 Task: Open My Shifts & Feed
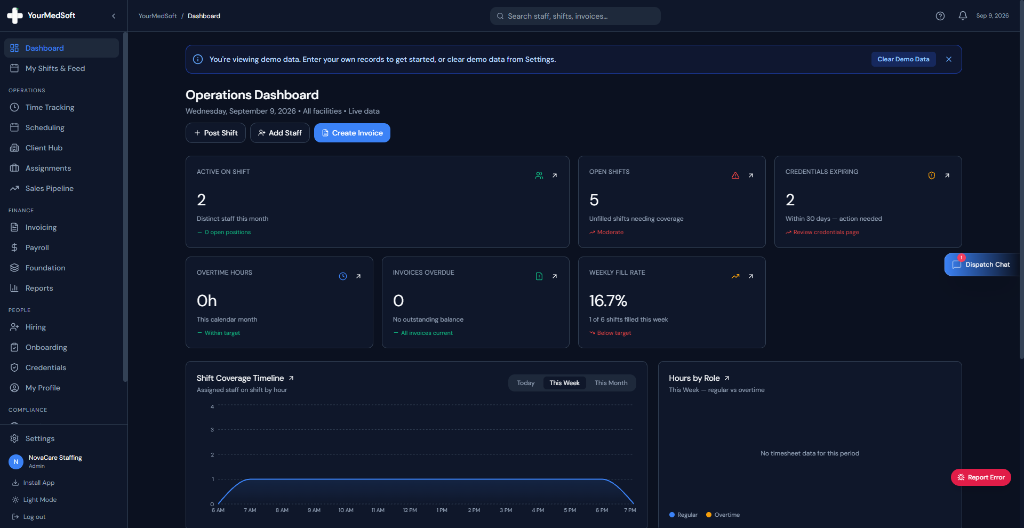tap(61, 68)
